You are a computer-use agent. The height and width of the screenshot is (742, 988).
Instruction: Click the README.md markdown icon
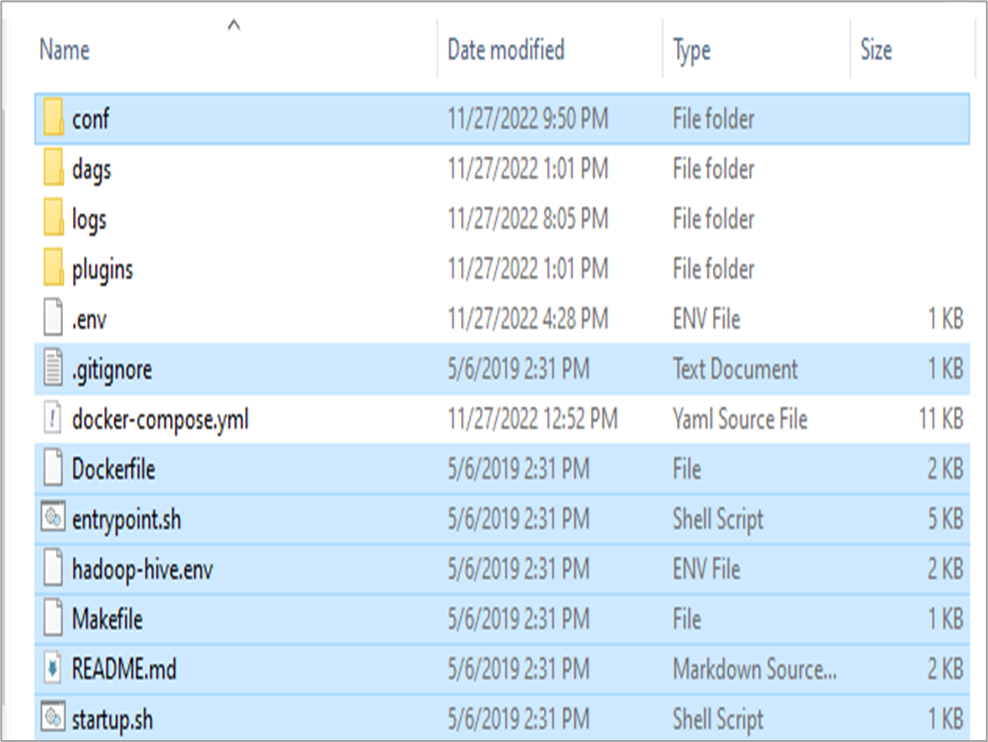[x=54, y=668]
